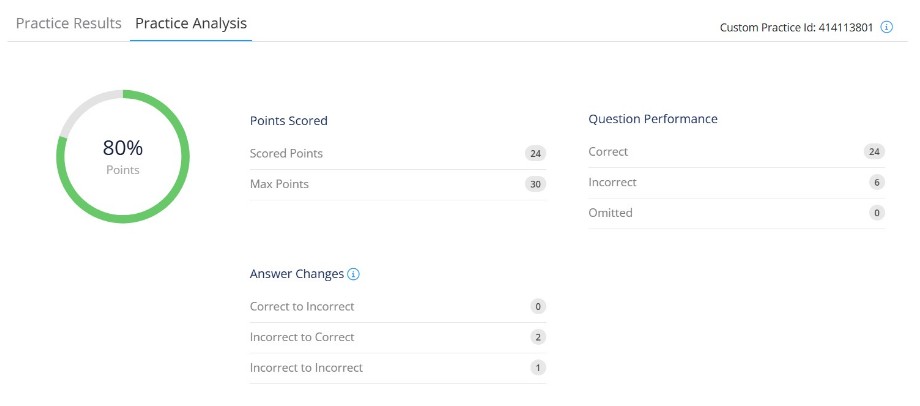Screen dimensions: 920x406
Task: Click the Answer Changes heading text
Action: click(297, 274)
